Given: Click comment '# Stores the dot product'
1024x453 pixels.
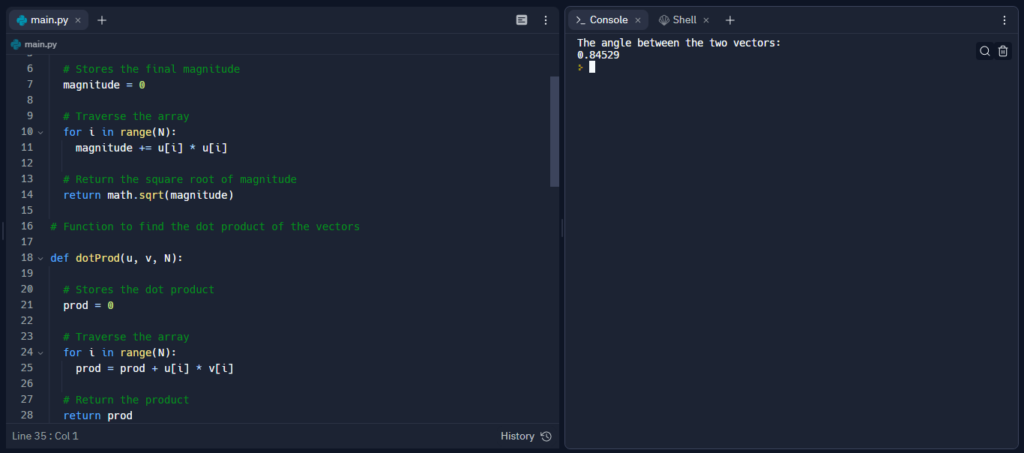Looking at the screenshot, I should [138, 290].
